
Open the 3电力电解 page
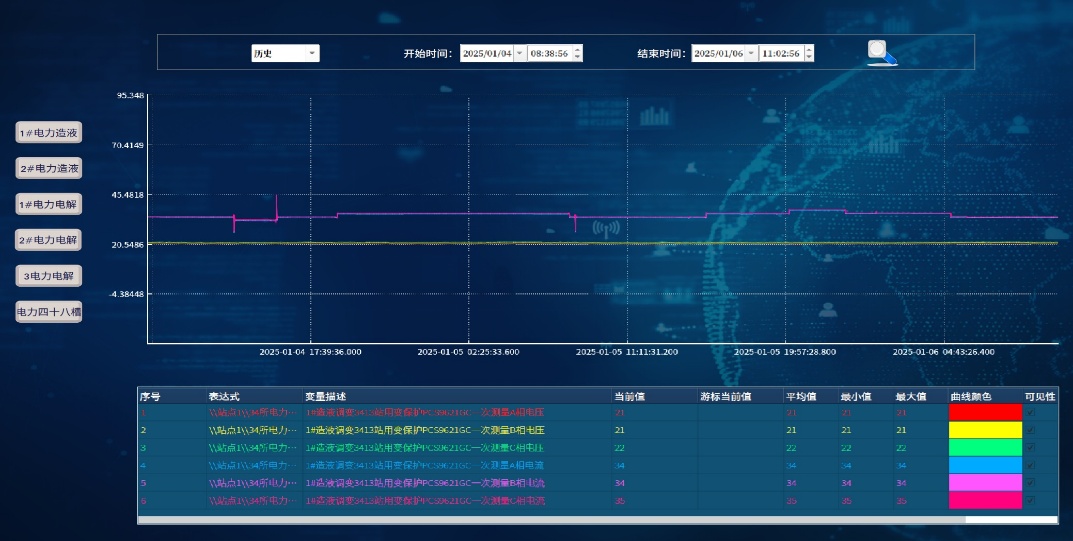tap(49, 275)
